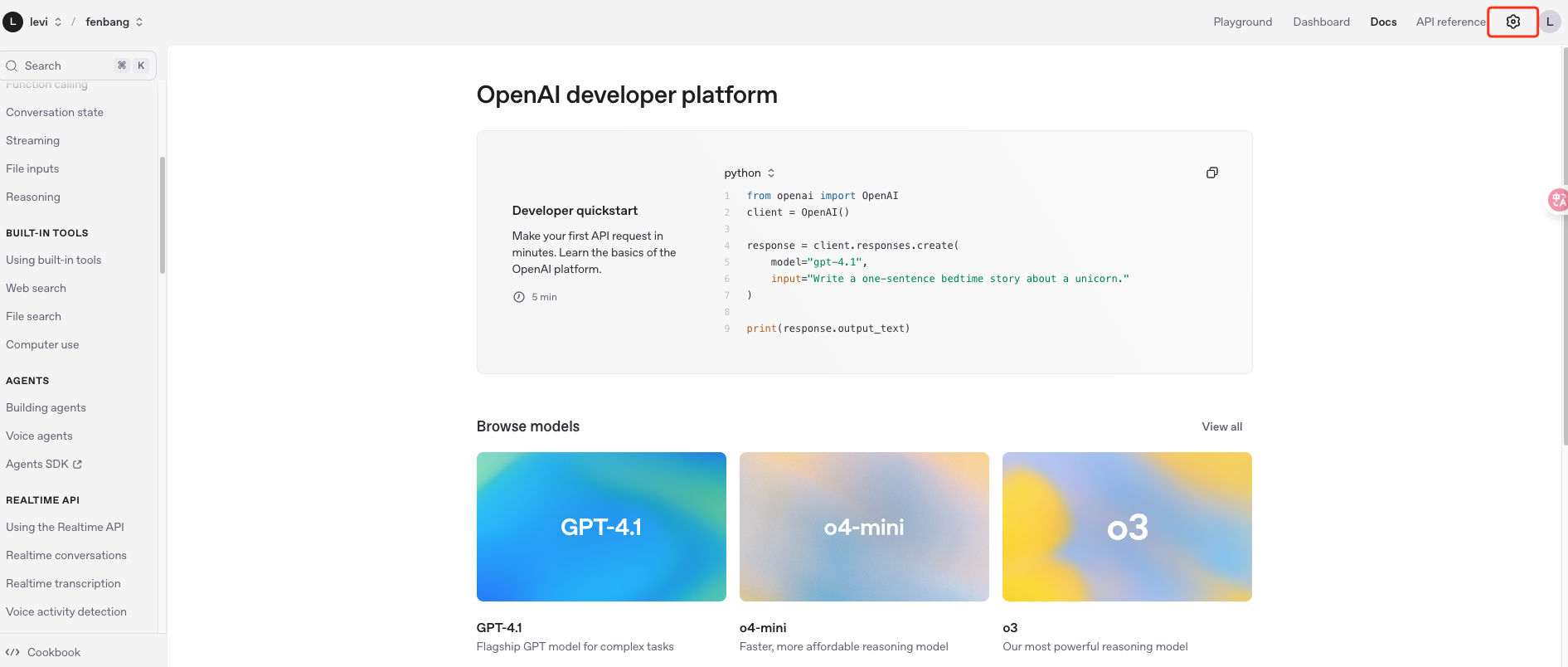Open Voice agents page

pos(39,436)
